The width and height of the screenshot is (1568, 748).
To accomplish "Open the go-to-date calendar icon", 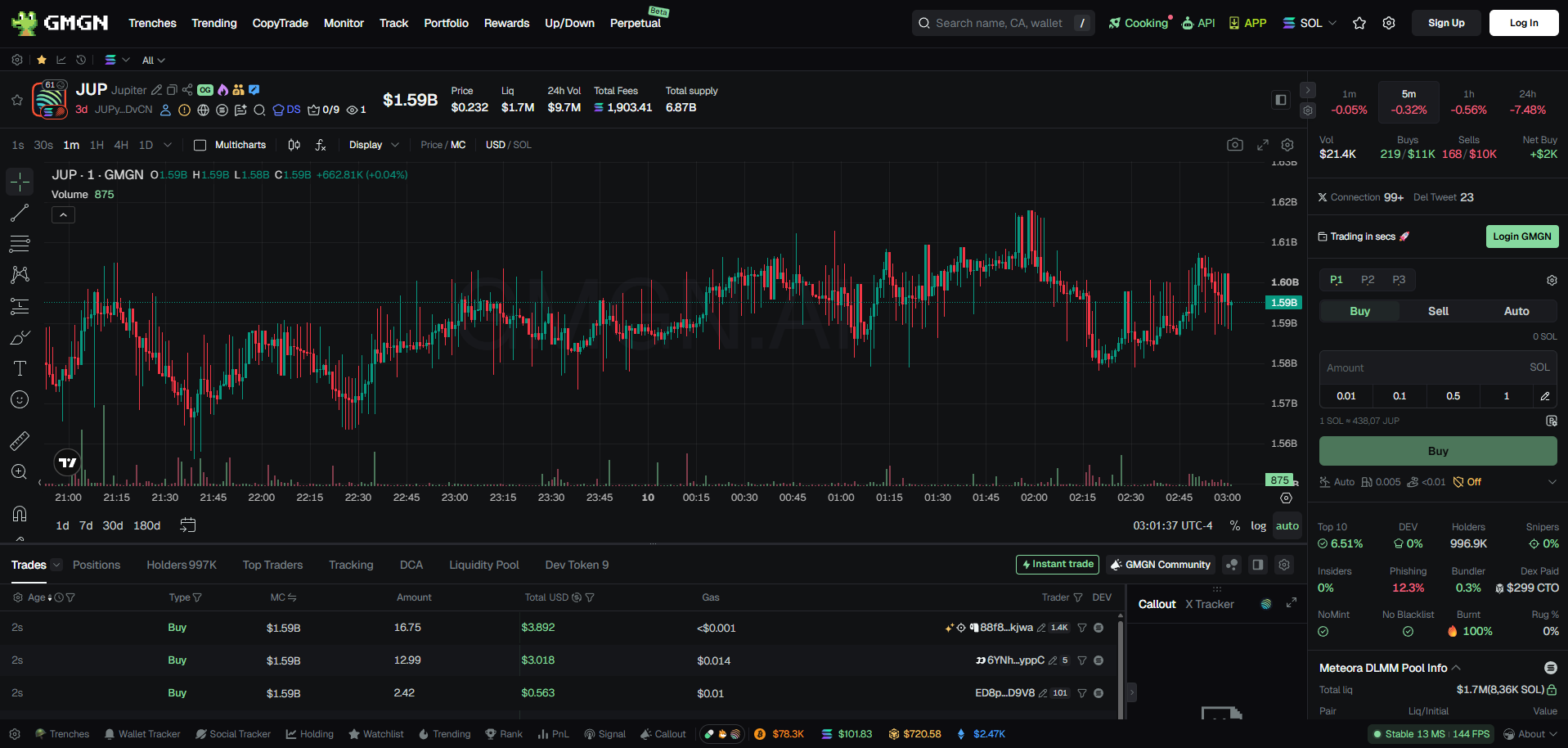I will click(188, 525).
